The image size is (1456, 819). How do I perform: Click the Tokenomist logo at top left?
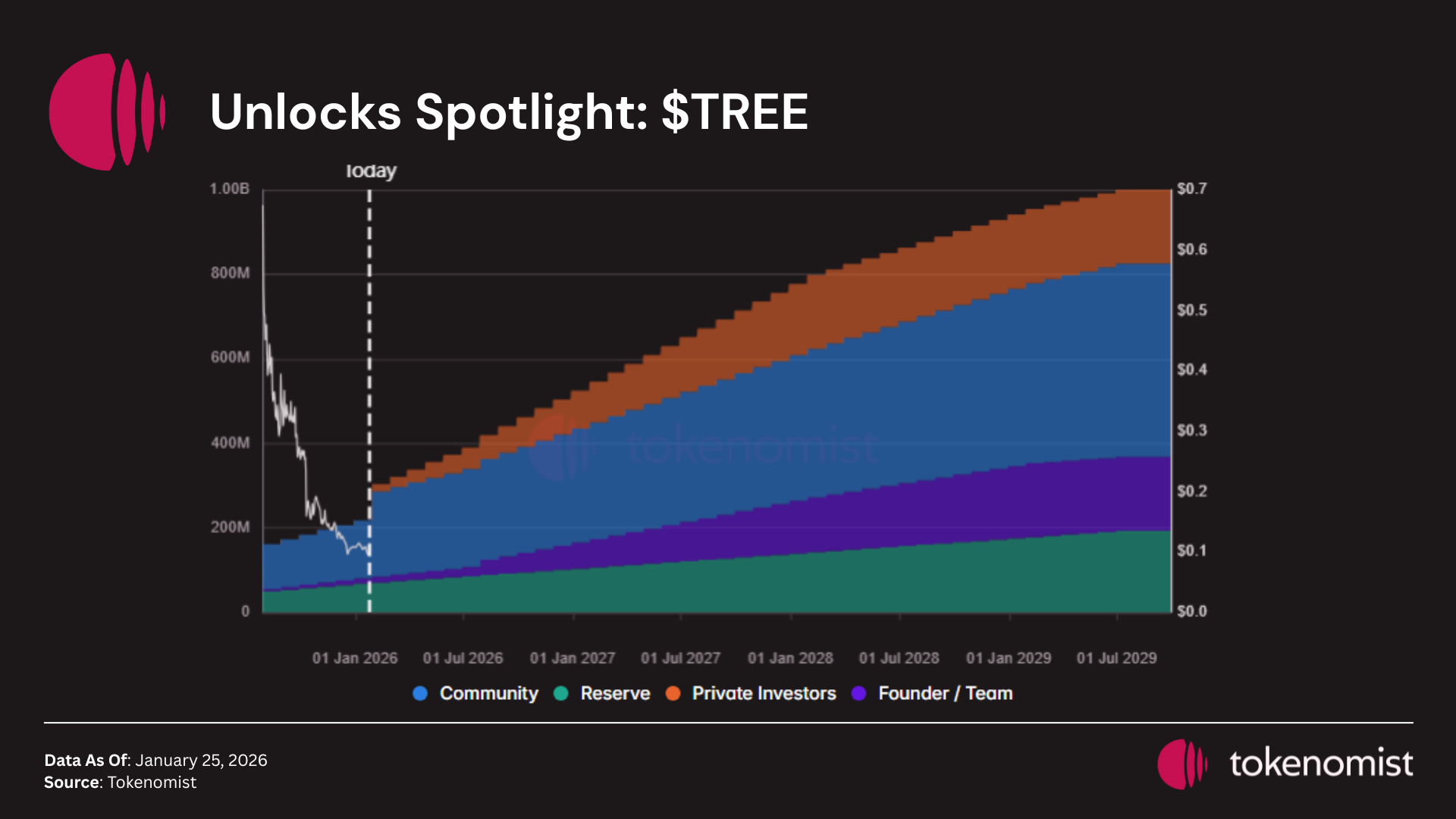pyautogui.click(x=106, y=111)
